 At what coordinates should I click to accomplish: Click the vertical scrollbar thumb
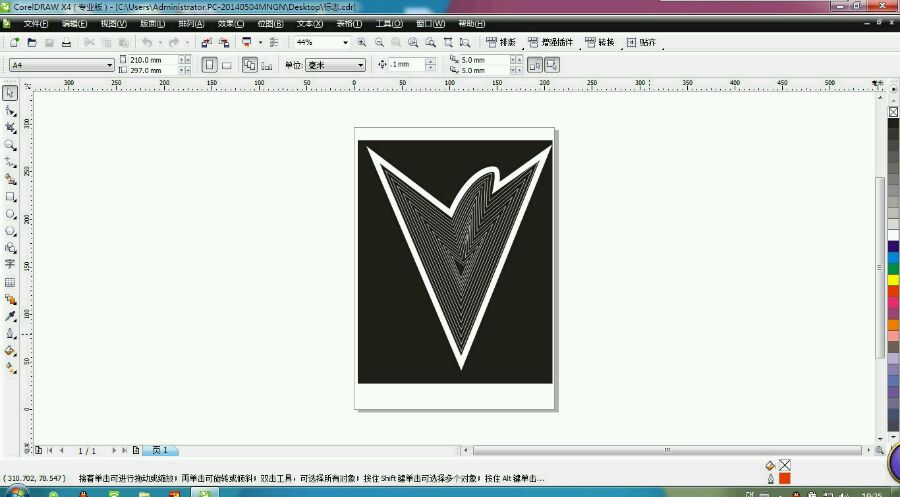coord(879,267)
